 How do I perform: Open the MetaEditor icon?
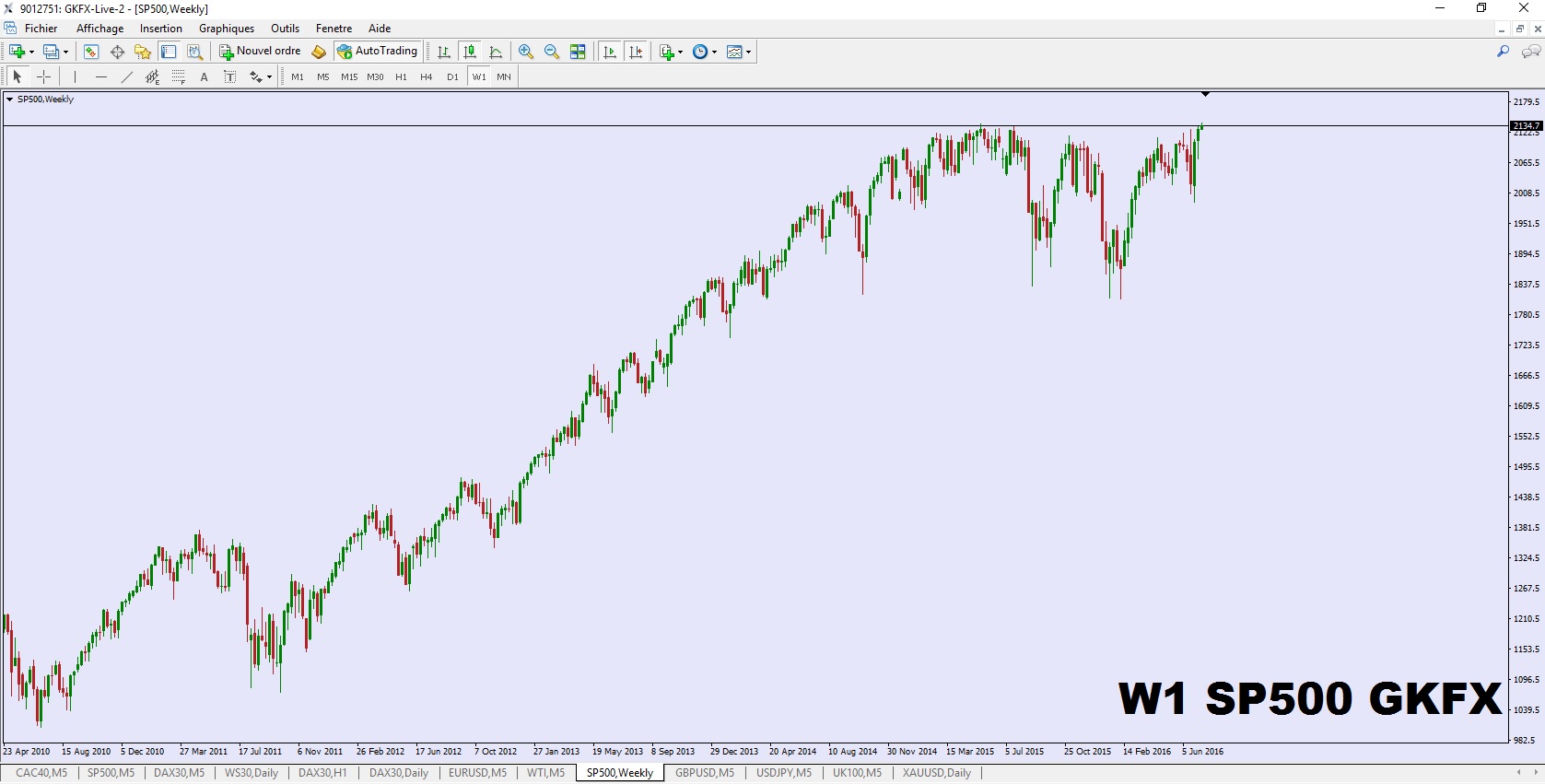click(319, 52)
